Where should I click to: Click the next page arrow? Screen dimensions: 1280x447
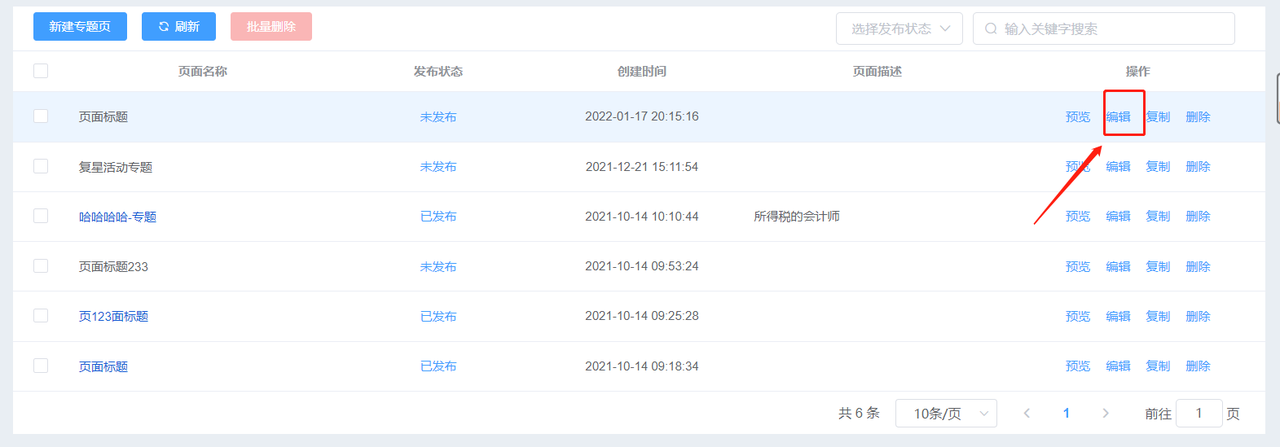pos(1105,413)
